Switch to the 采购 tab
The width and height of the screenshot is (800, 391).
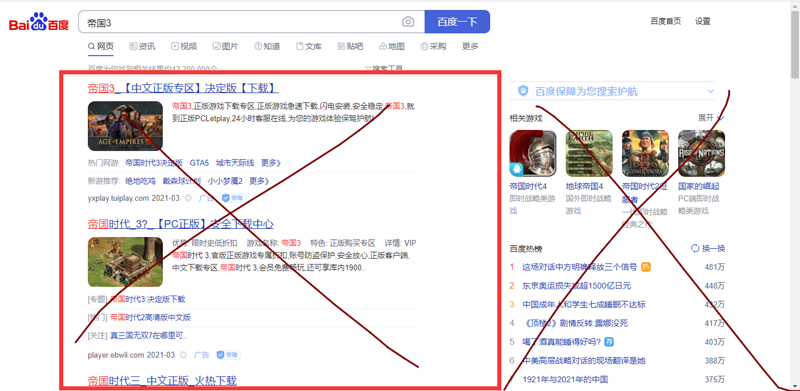pos(433,46)
